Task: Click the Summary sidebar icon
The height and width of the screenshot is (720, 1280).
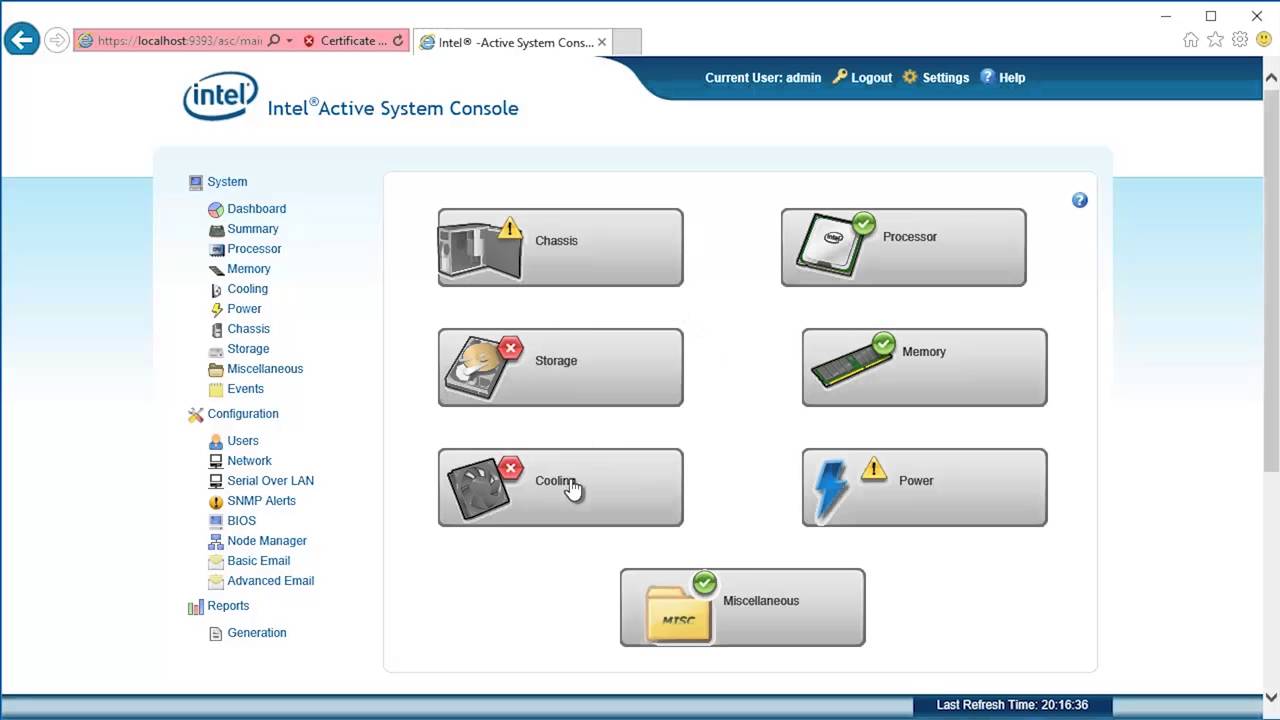Action: [x=216, y=229]
